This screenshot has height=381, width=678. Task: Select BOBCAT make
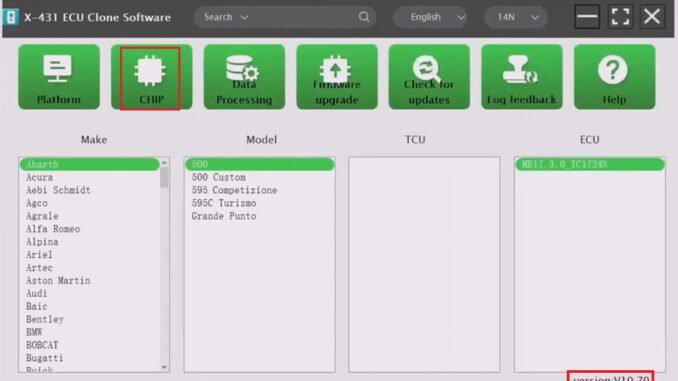(x=90, y=345)
